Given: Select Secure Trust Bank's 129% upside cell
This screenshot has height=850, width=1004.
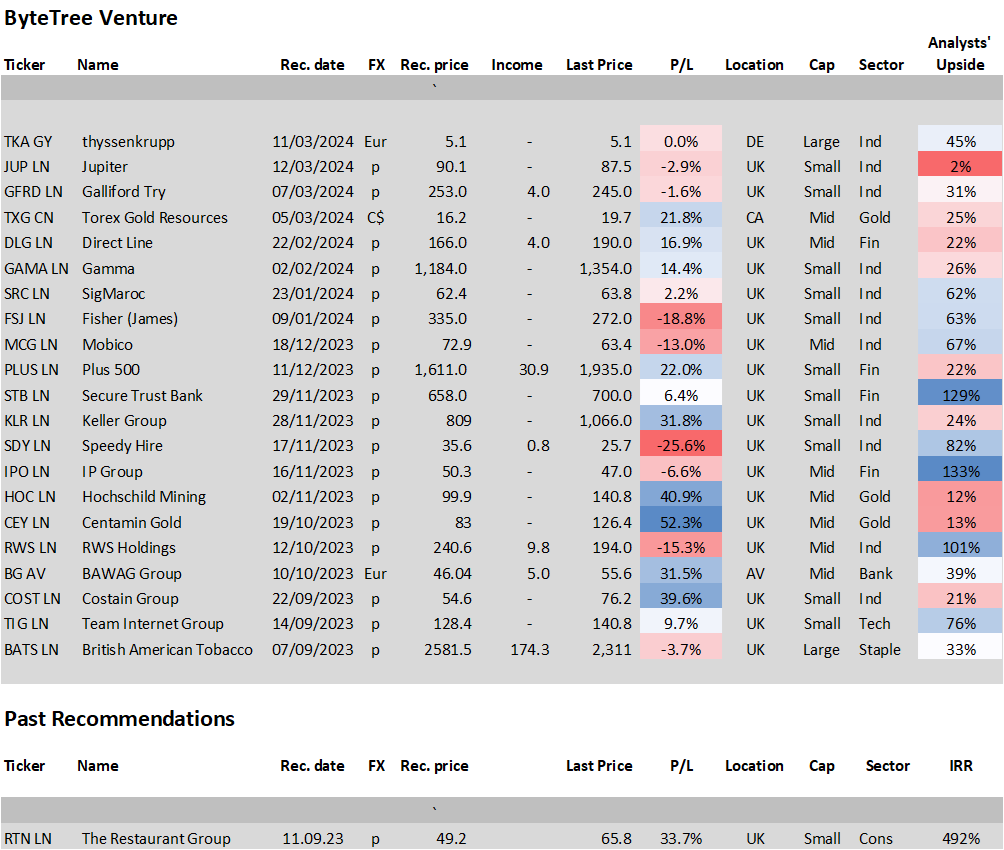Looking at the screenshot, I should click(x=960, y=396).
